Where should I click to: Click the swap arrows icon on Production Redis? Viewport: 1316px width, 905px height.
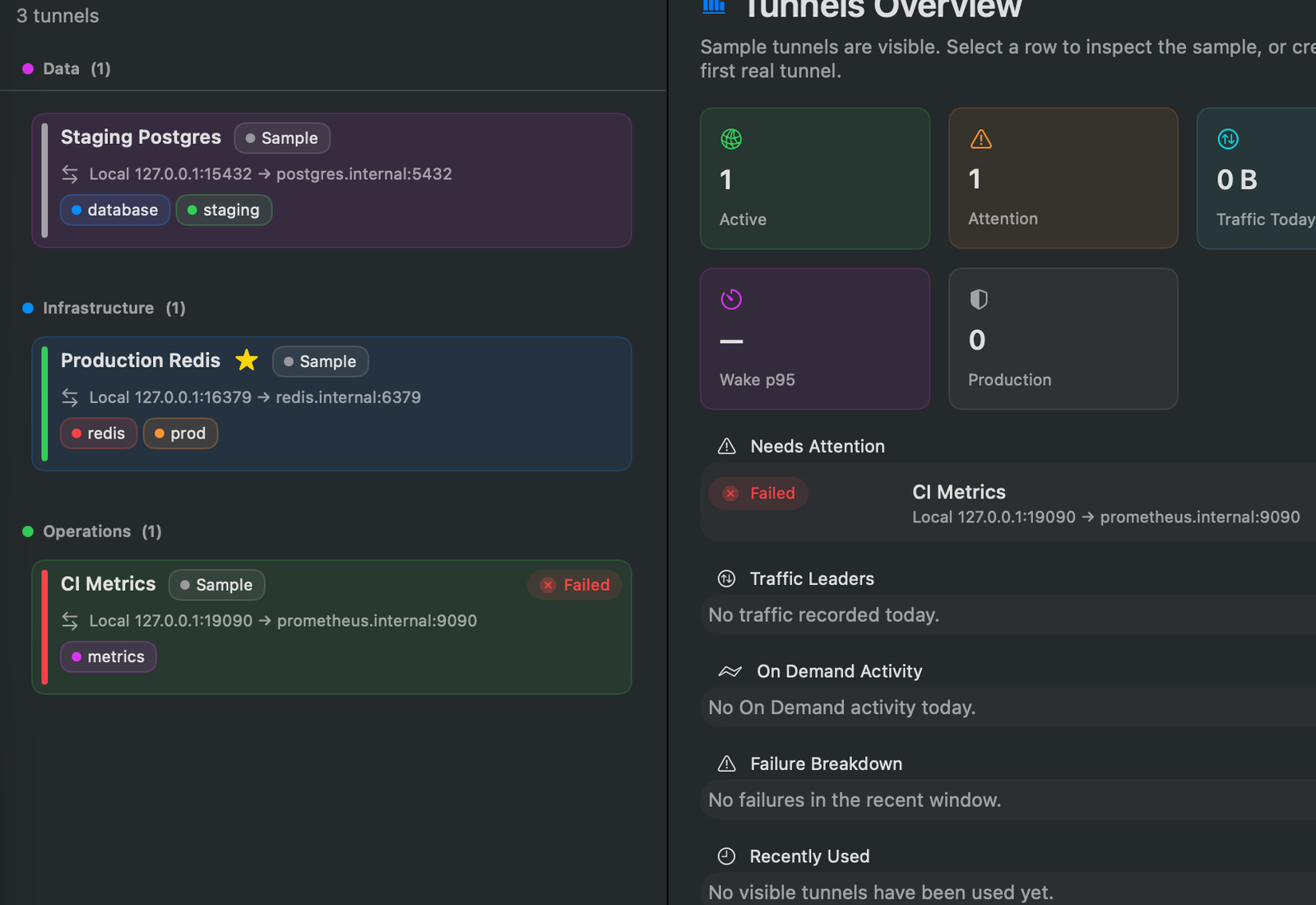coord(70,397)
